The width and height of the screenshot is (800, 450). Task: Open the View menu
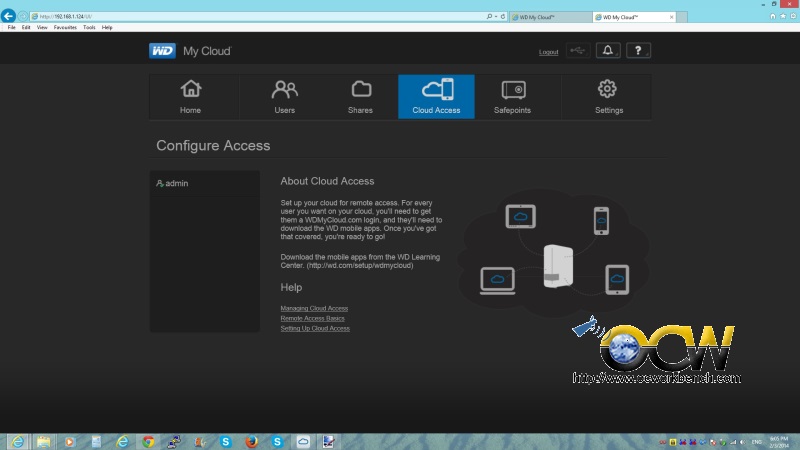(42, 28)
